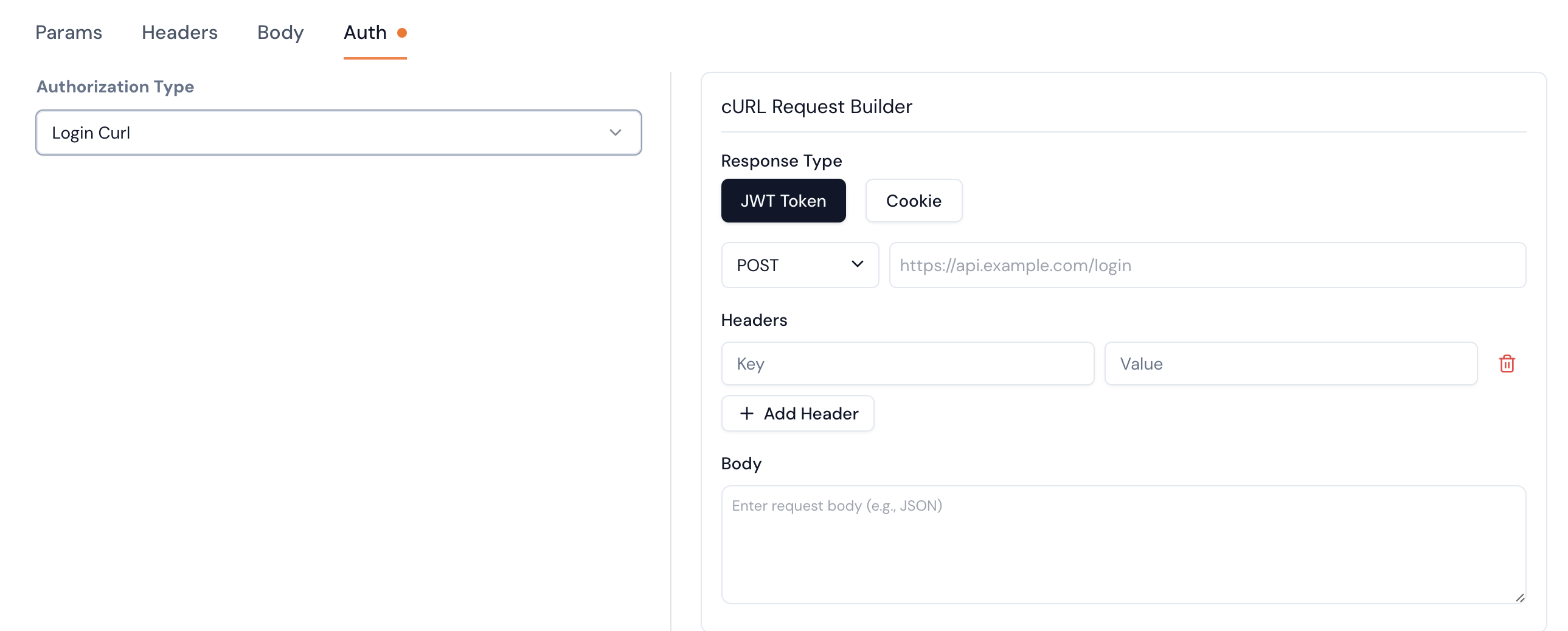Click the Login Curl dropdown chevron
Viewport: 1568px width, 631px height.
click(616, 133)
